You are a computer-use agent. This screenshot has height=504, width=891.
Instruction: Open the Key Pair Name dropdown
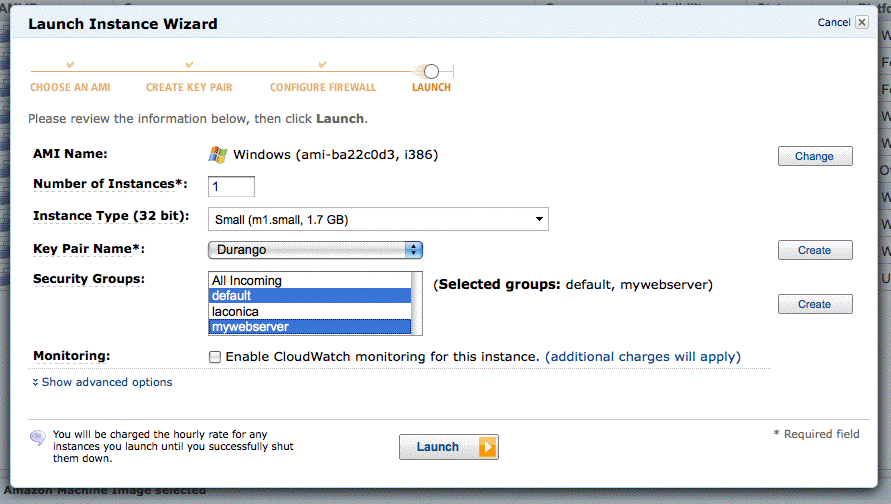pos(315,250)
